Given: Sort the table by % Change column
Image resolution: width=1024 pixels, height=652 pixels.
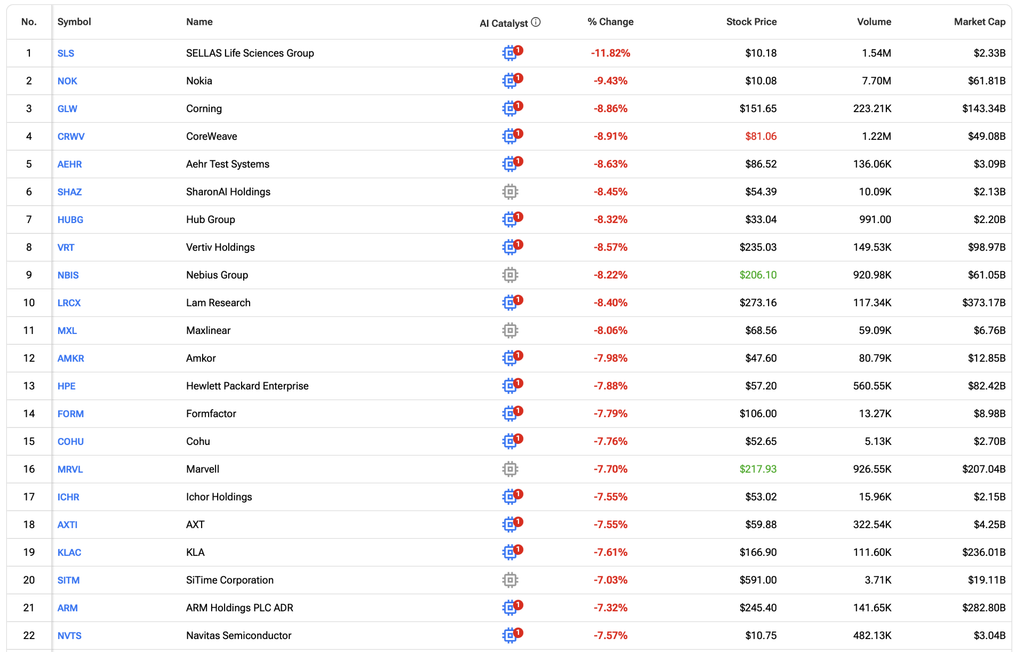Looking at the screenshot, I should (610, 22).
